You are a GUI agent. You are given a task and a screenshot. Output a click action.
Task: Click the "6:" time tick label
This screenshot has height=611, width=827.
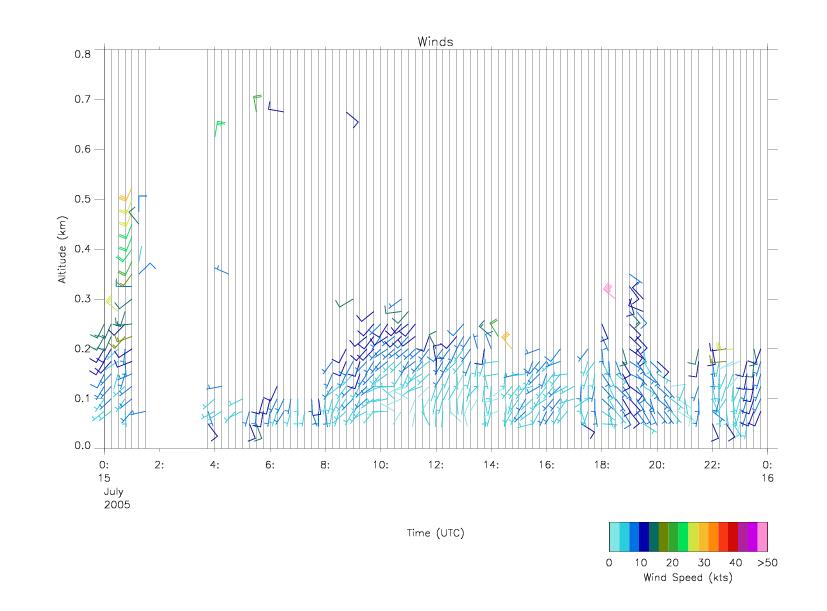(270, 465)
